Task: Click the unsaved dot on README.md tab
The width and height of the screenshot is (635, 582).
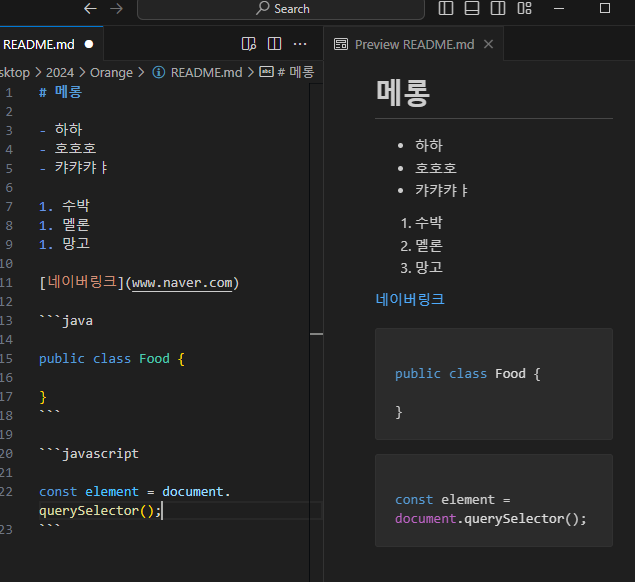Action: 89,44
